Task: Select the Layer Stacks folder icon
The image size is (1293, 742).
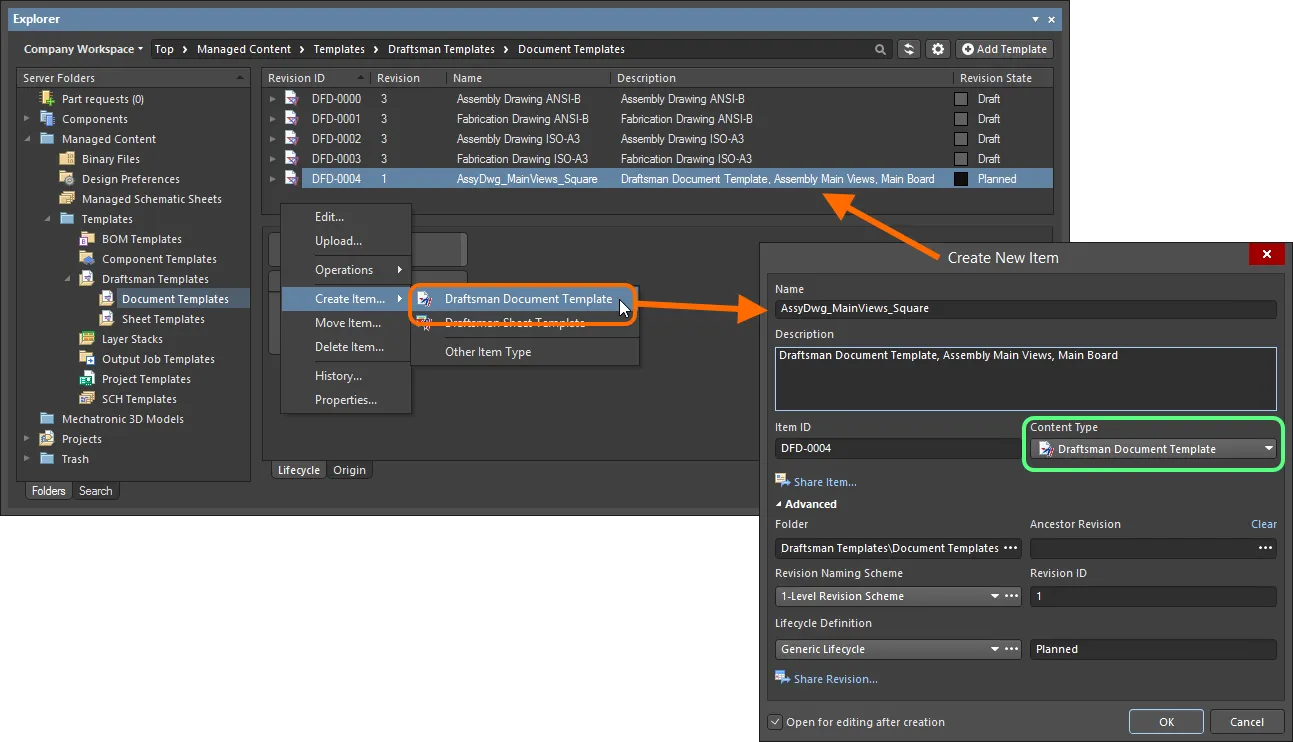Action: [89, 339]
